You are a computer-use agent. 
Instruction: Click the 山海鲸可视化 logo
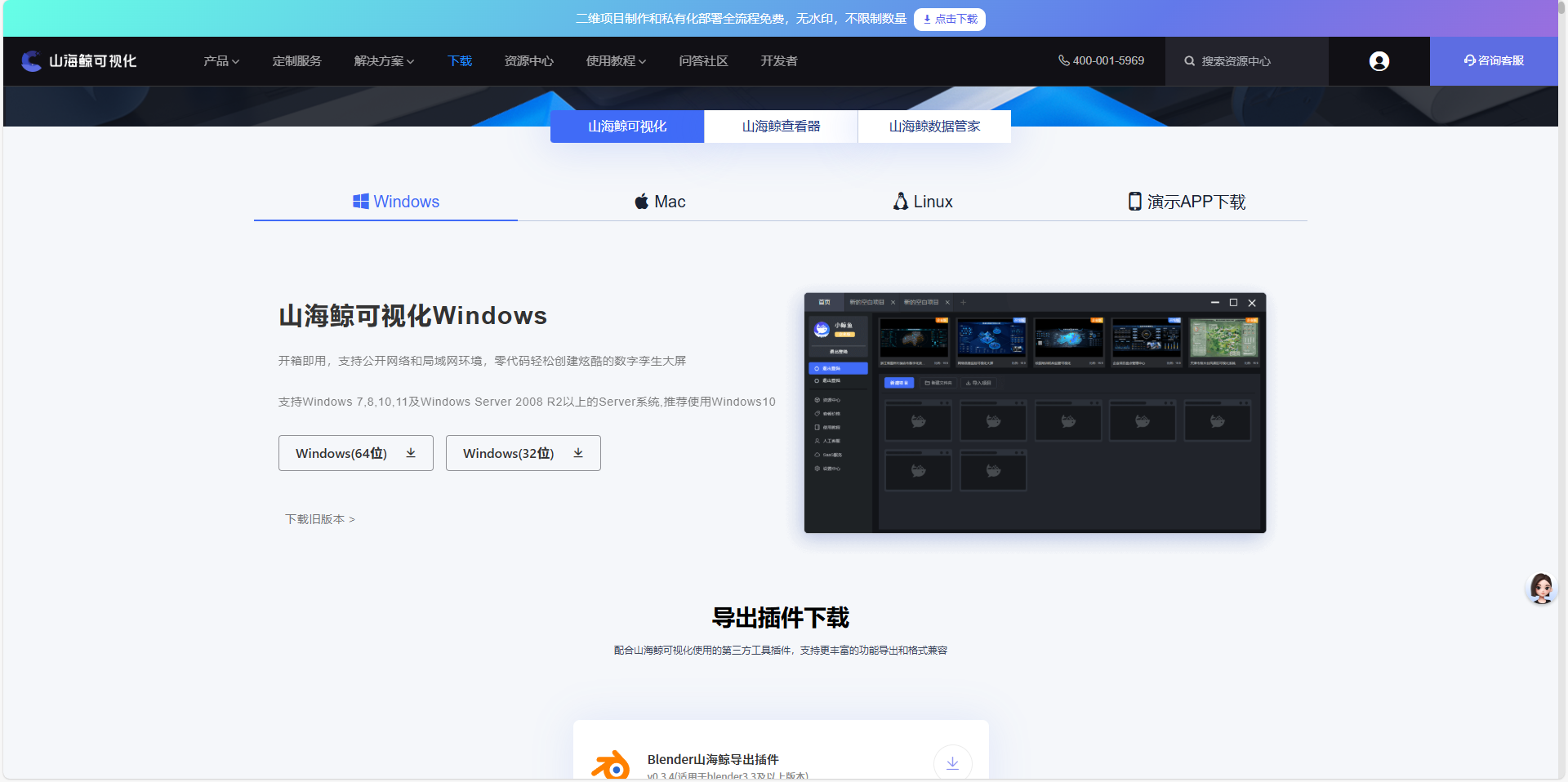click(78, 61)
